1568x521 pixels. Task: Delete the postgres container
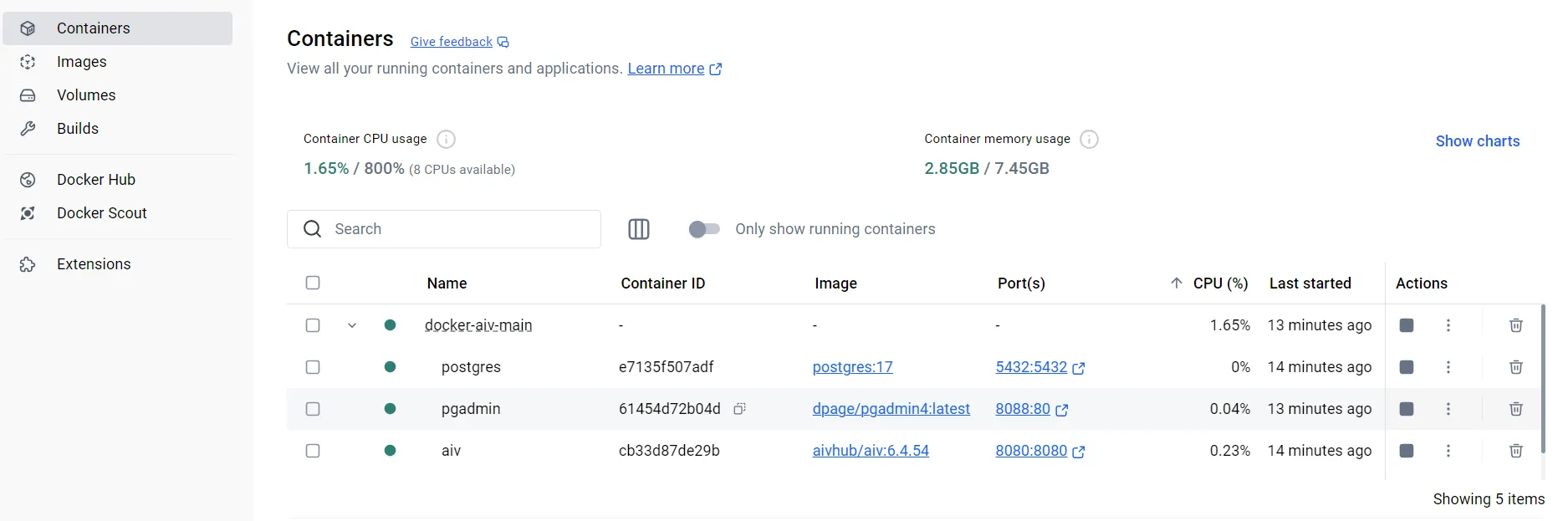1516,367
